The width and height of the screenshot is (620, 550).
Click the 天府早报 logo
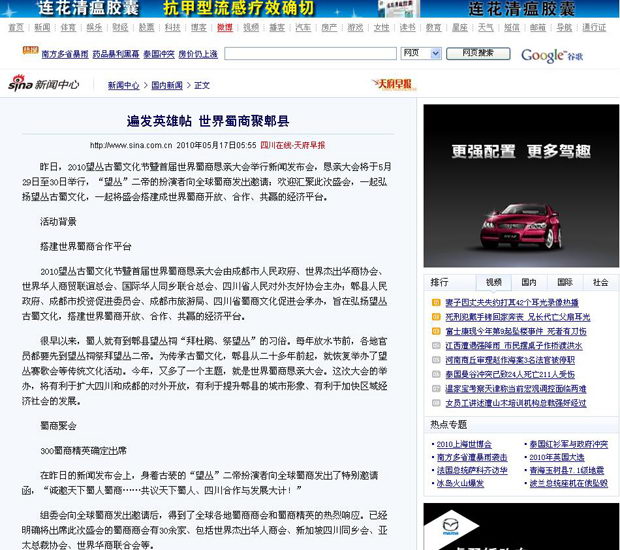[393, 84]
